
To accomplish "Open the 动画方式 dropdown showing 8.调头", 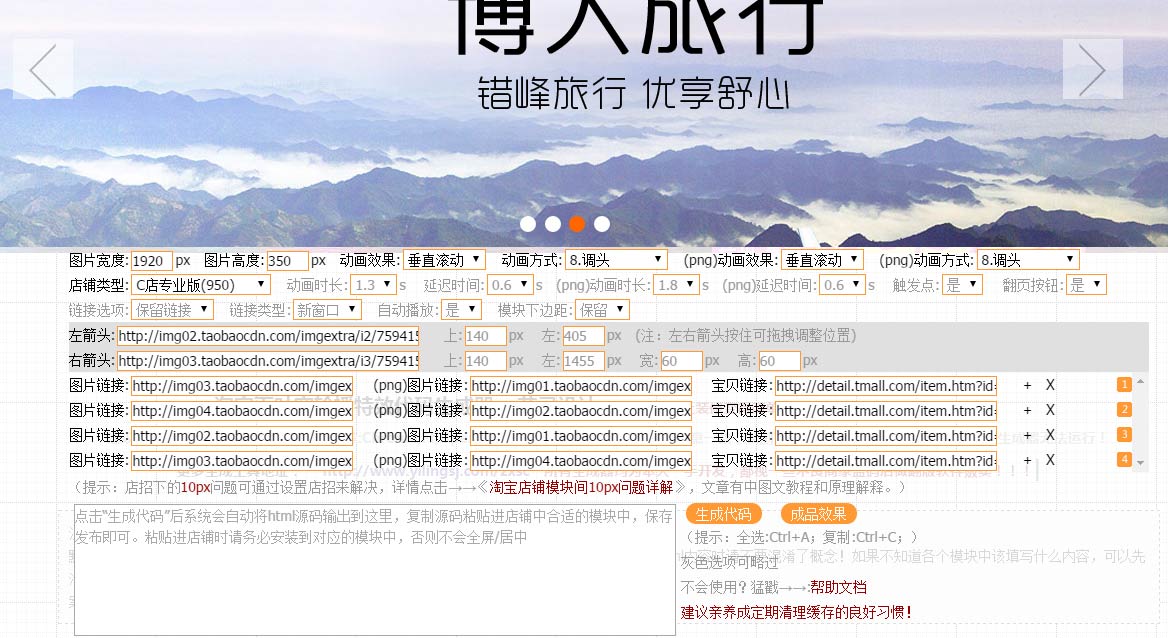I will click(615, 259).
